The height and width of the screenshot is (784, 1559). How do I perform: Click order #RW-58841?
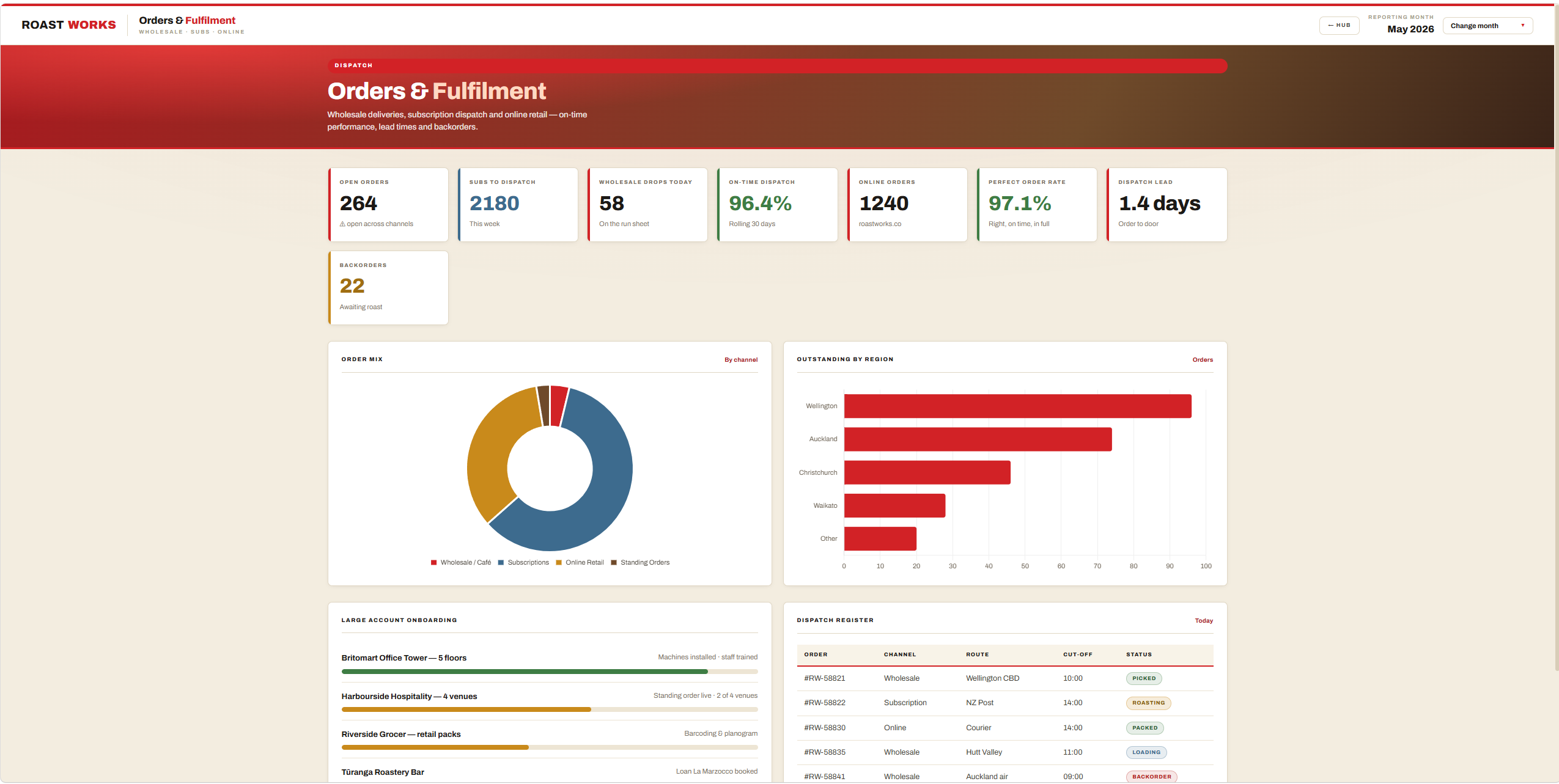pyautogui.click(x=824, y=777)
